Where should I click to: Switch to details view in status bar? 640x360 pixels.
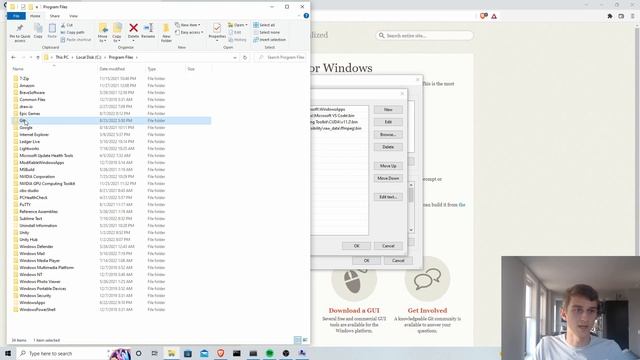pos(298,340)
